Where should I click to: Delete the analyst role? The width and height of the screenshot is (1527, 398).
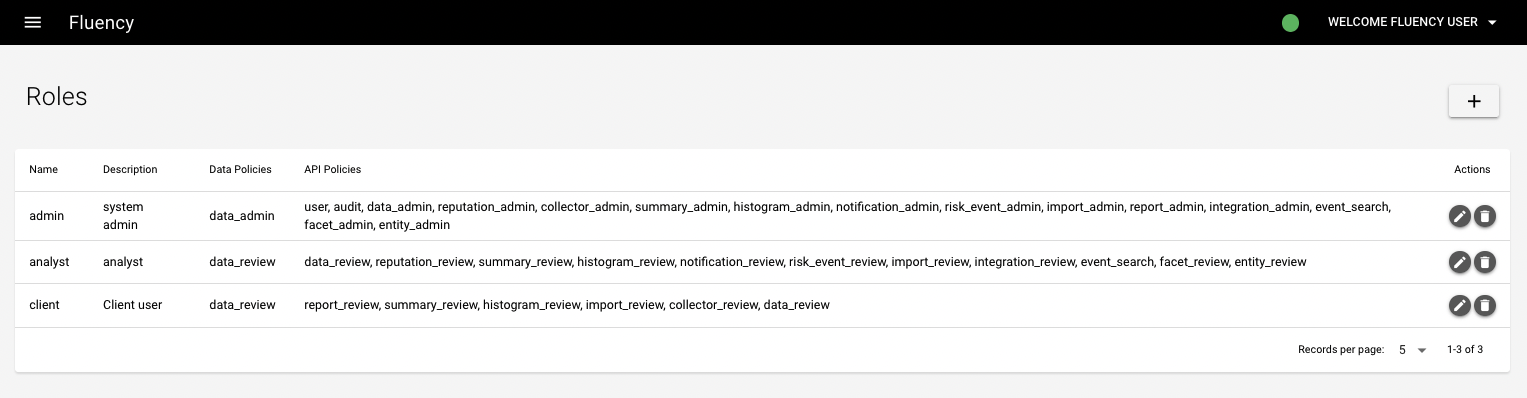tap(1485, 262)
